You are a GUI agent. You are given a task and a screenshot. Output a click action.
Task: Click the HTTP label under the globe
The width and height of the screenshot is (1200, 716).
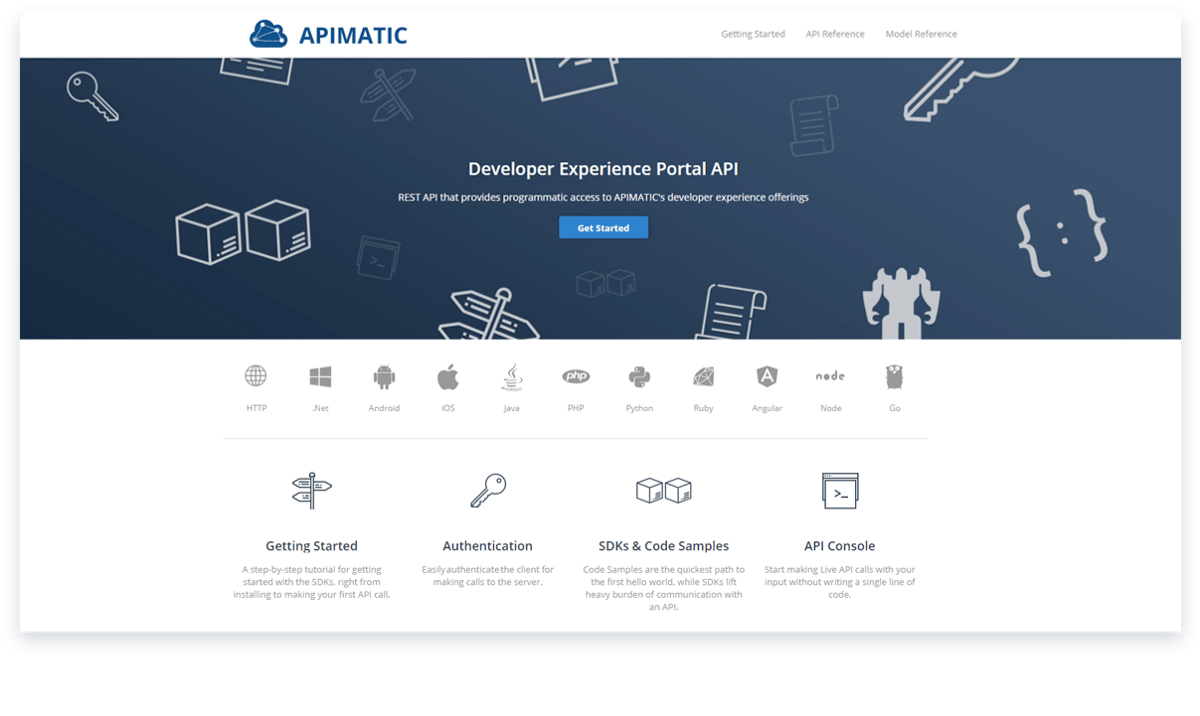click(256, 408)
